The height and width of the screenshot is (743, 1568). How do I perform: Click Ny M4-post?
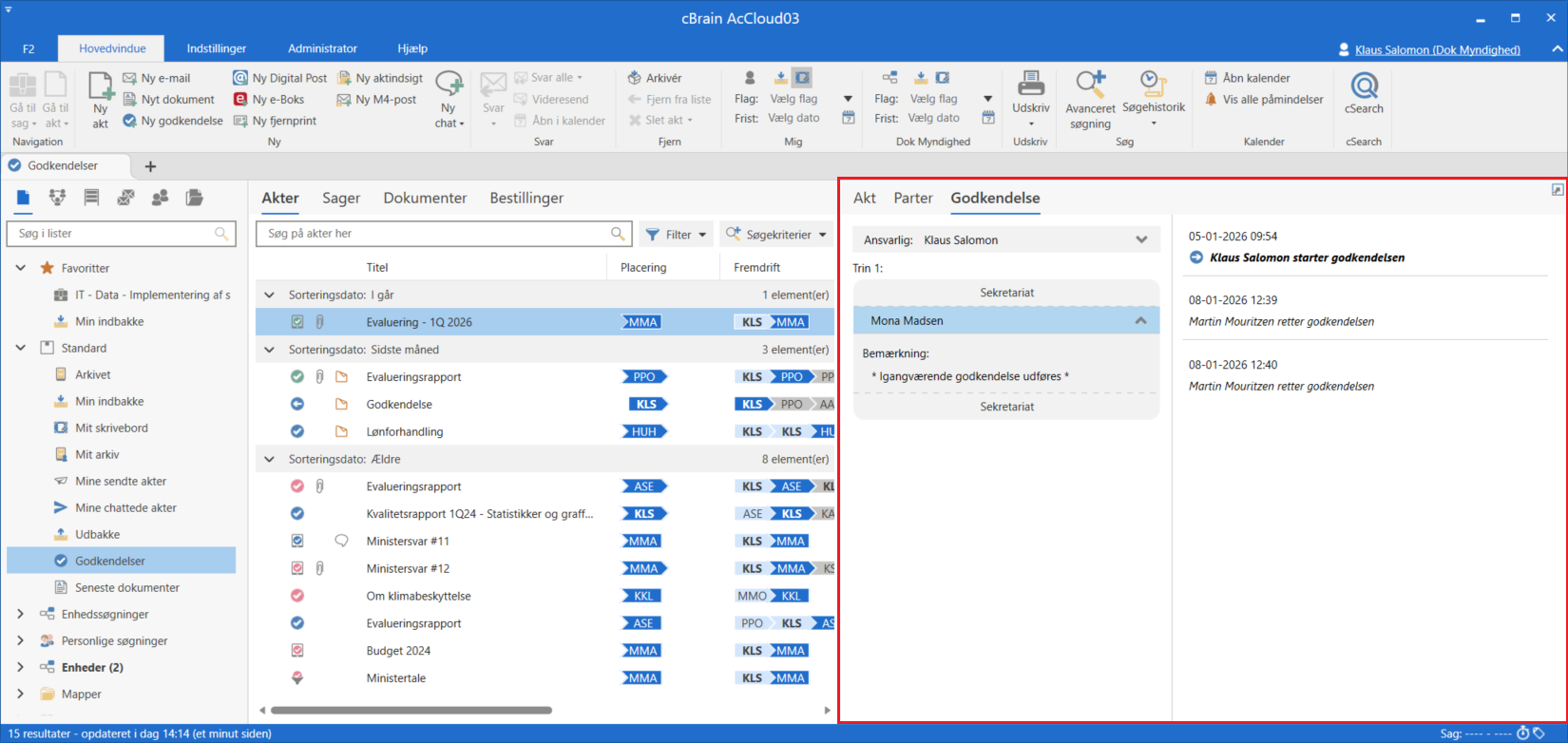376,99
